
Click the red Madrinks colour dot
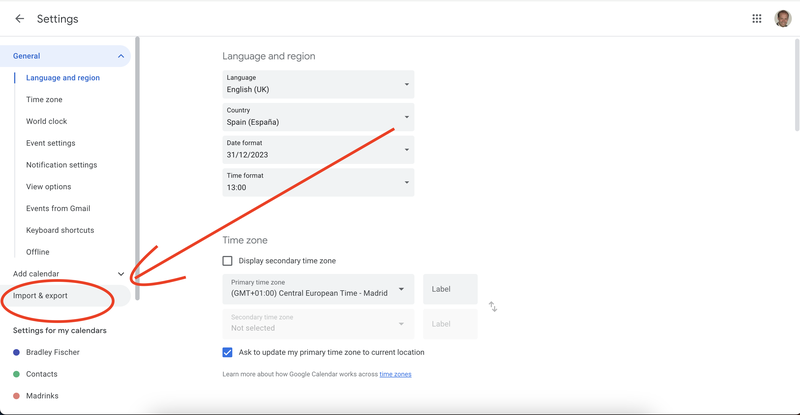point(16,396)
